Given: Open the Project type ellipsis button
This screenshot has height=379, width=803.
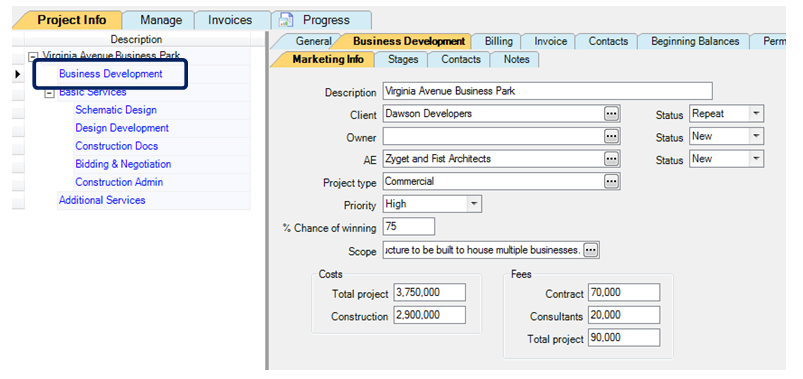Looking at the screenshot, I should click(611, 181).
